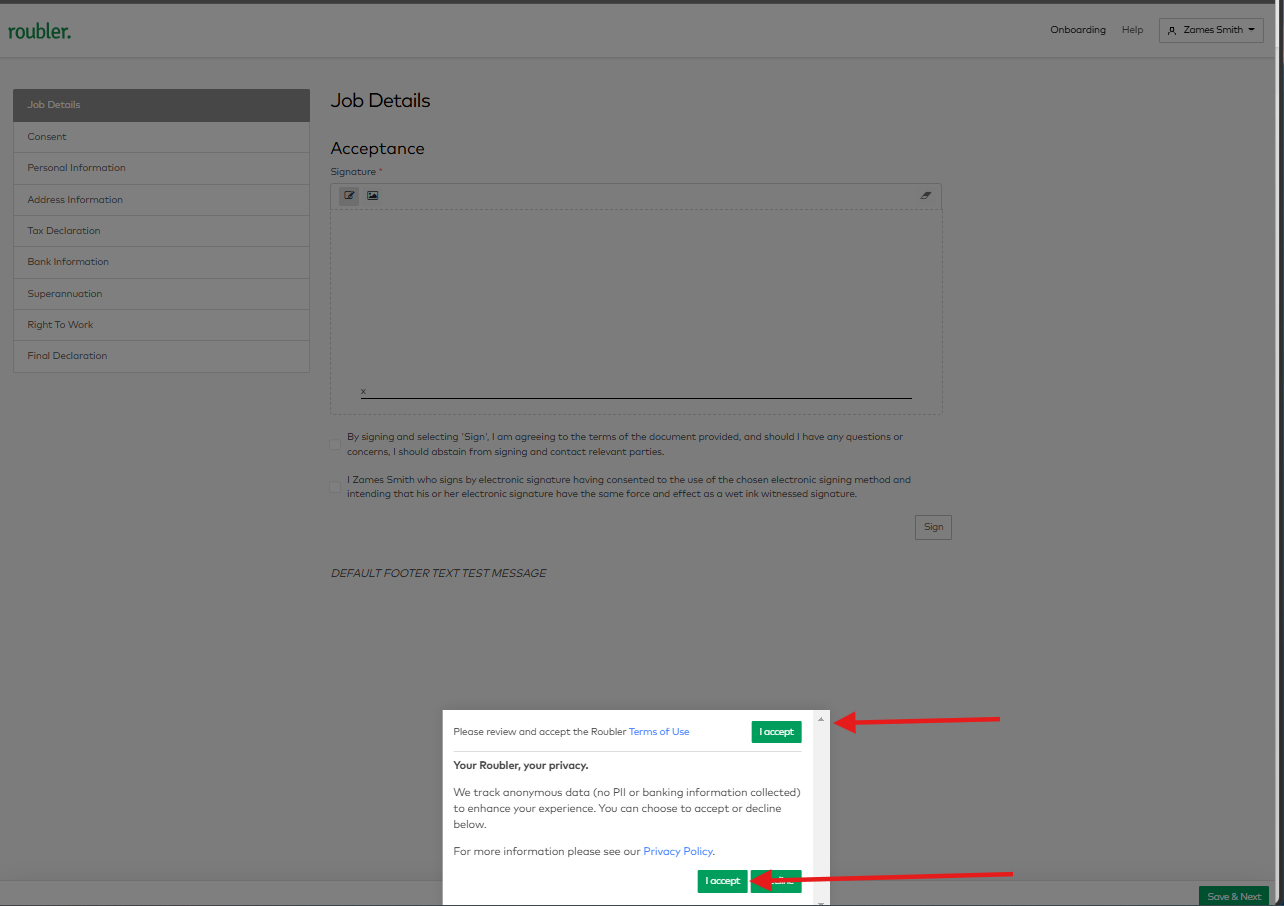
Task: Click the popup scrollbar up arrow
Action: click(x=821, y=719)
